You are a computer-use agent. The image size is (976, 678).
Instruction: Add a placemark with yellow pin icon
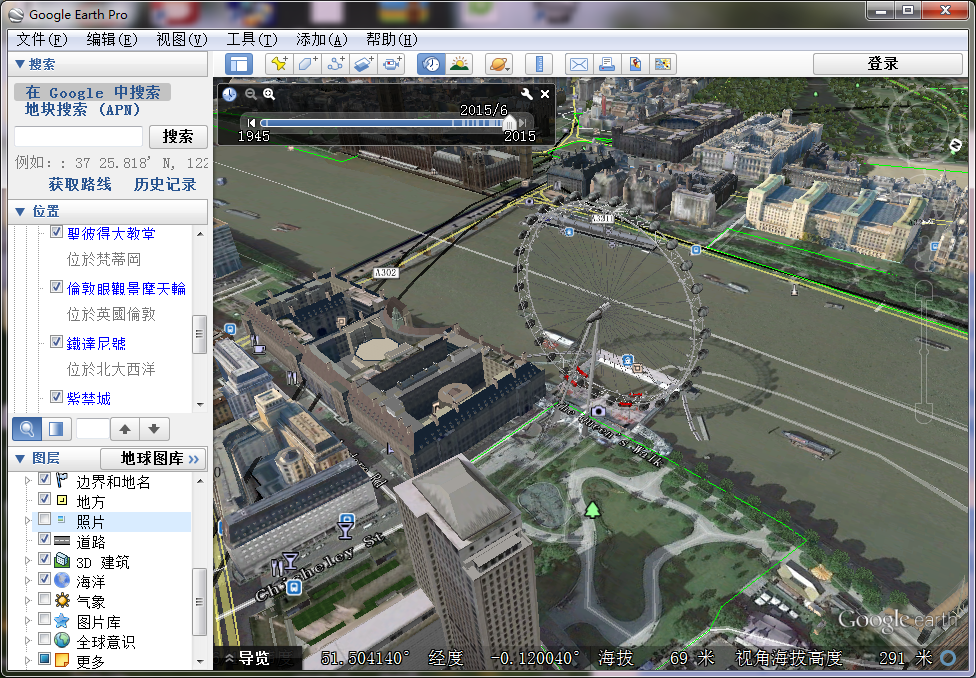point(279,64)
